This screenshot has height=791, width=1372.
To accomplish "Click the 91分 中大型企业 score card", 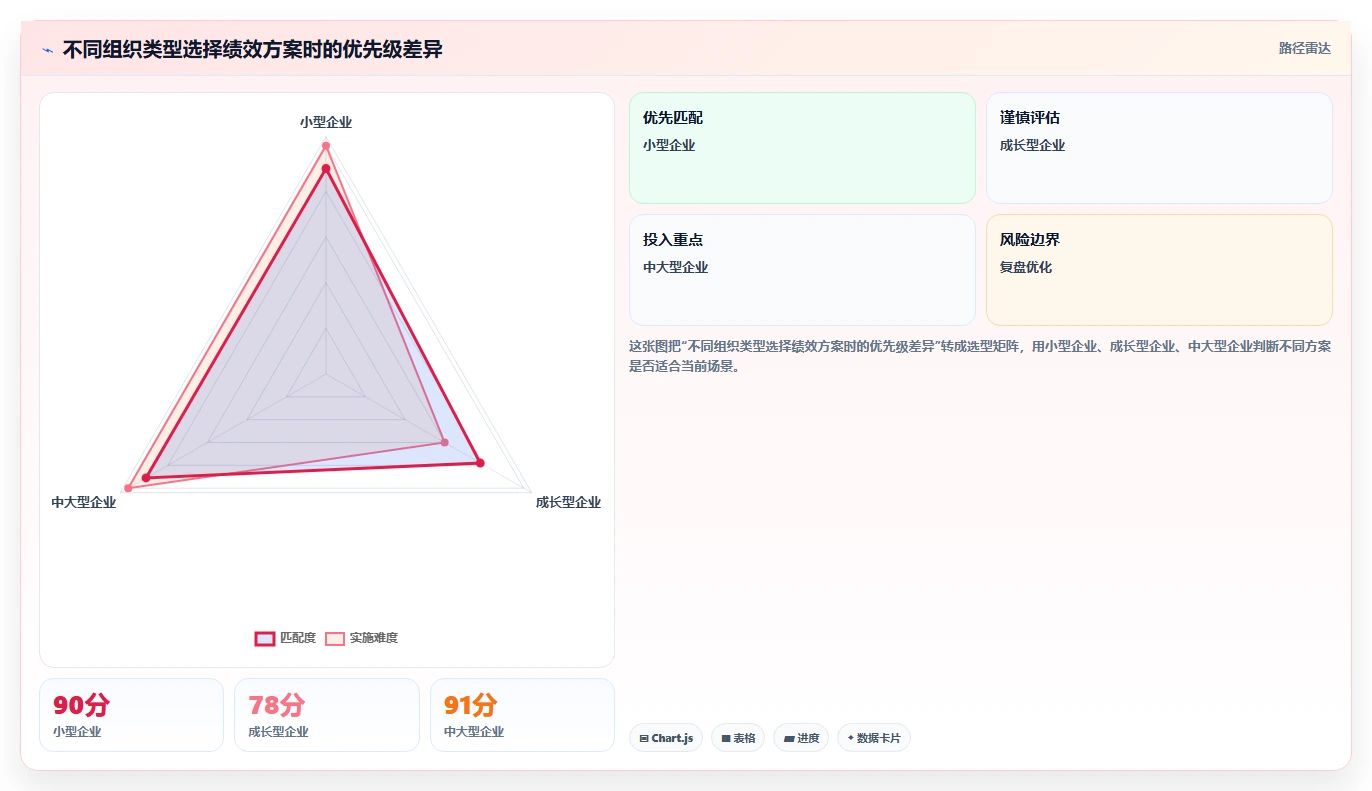I will pyautogui.click(x=522, y=715).
